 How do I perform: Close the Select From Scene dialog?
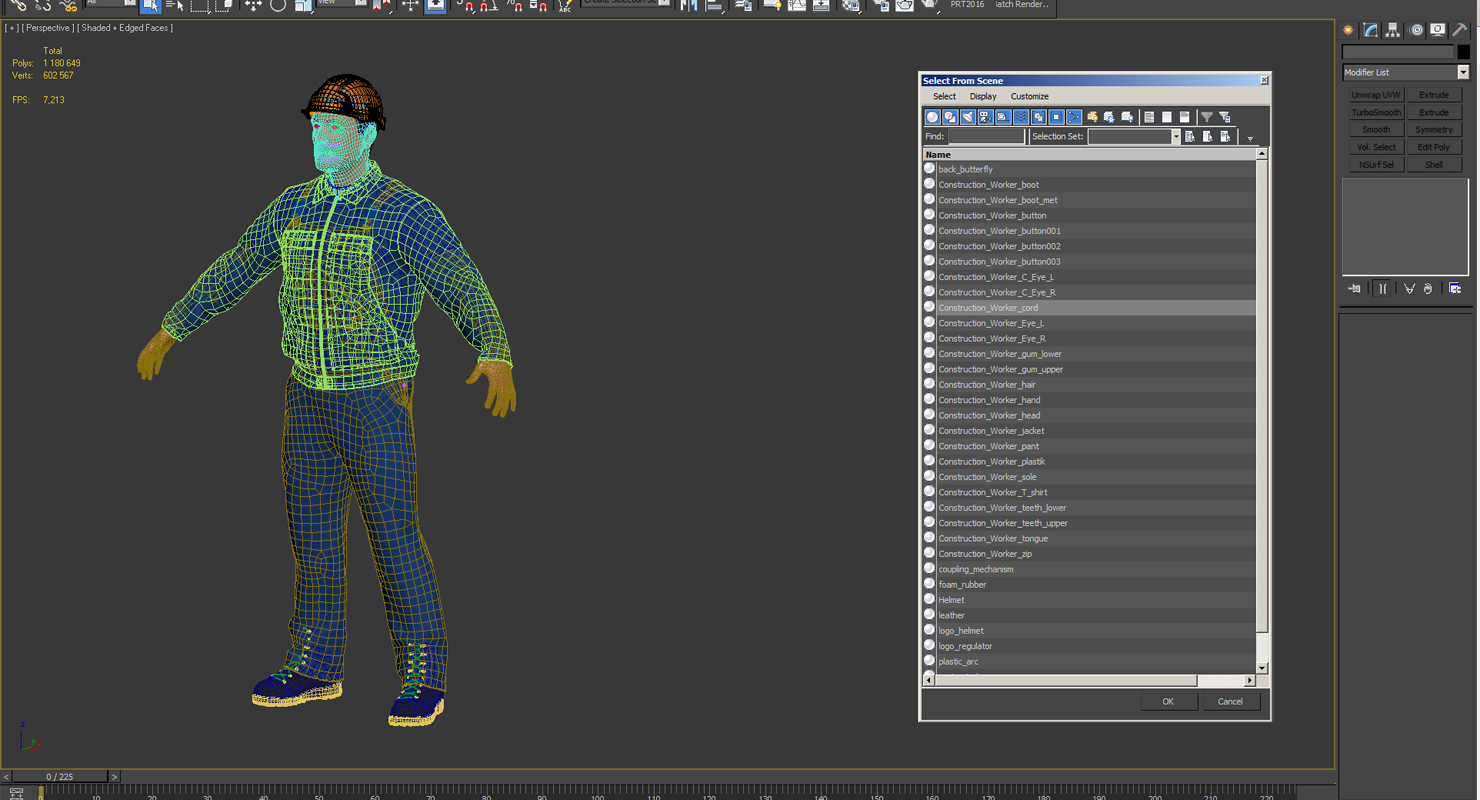coord(1264,80)
